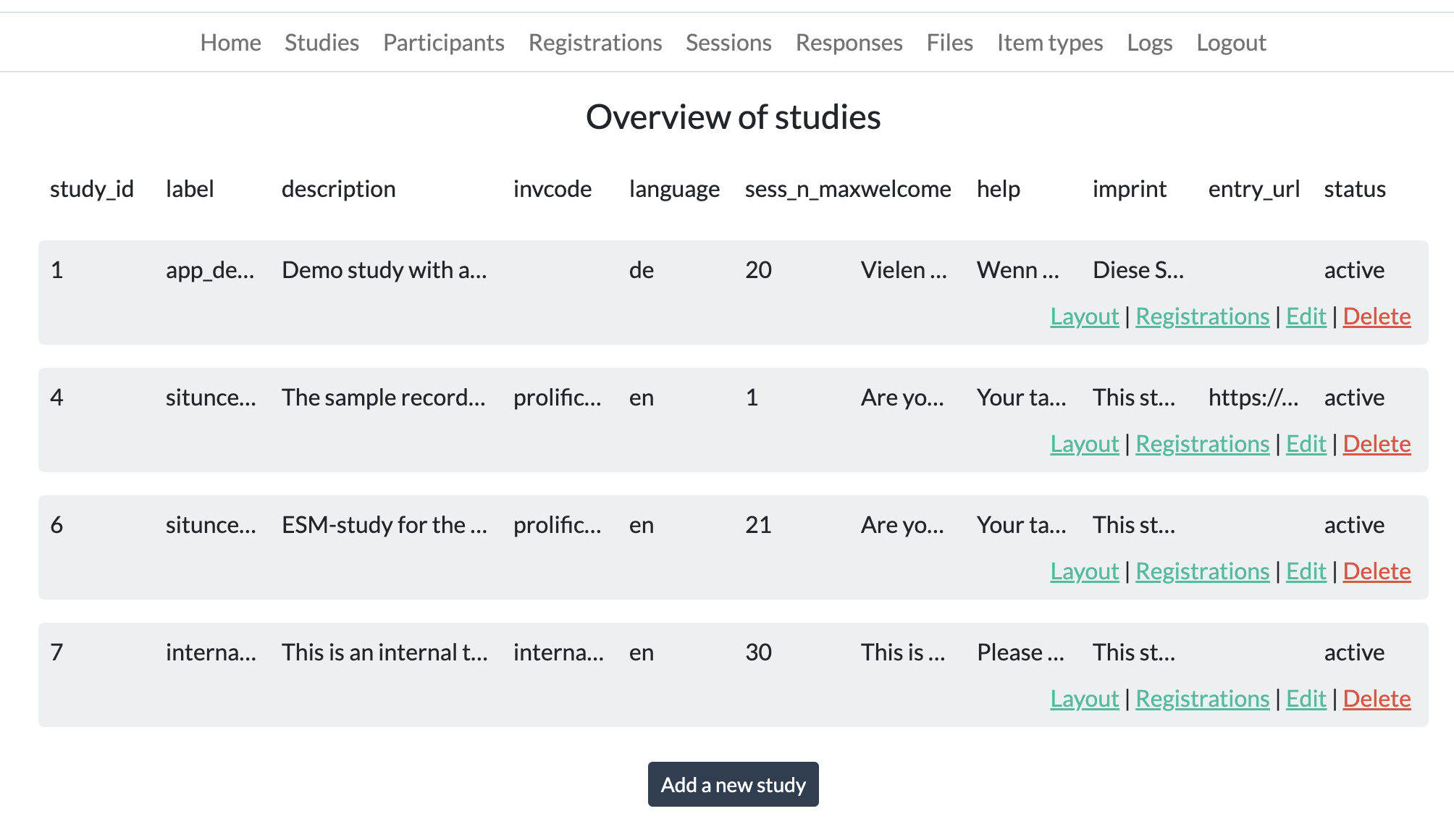Go to the Home page
Screen dimensions: 1454x840
click(230, 43)
